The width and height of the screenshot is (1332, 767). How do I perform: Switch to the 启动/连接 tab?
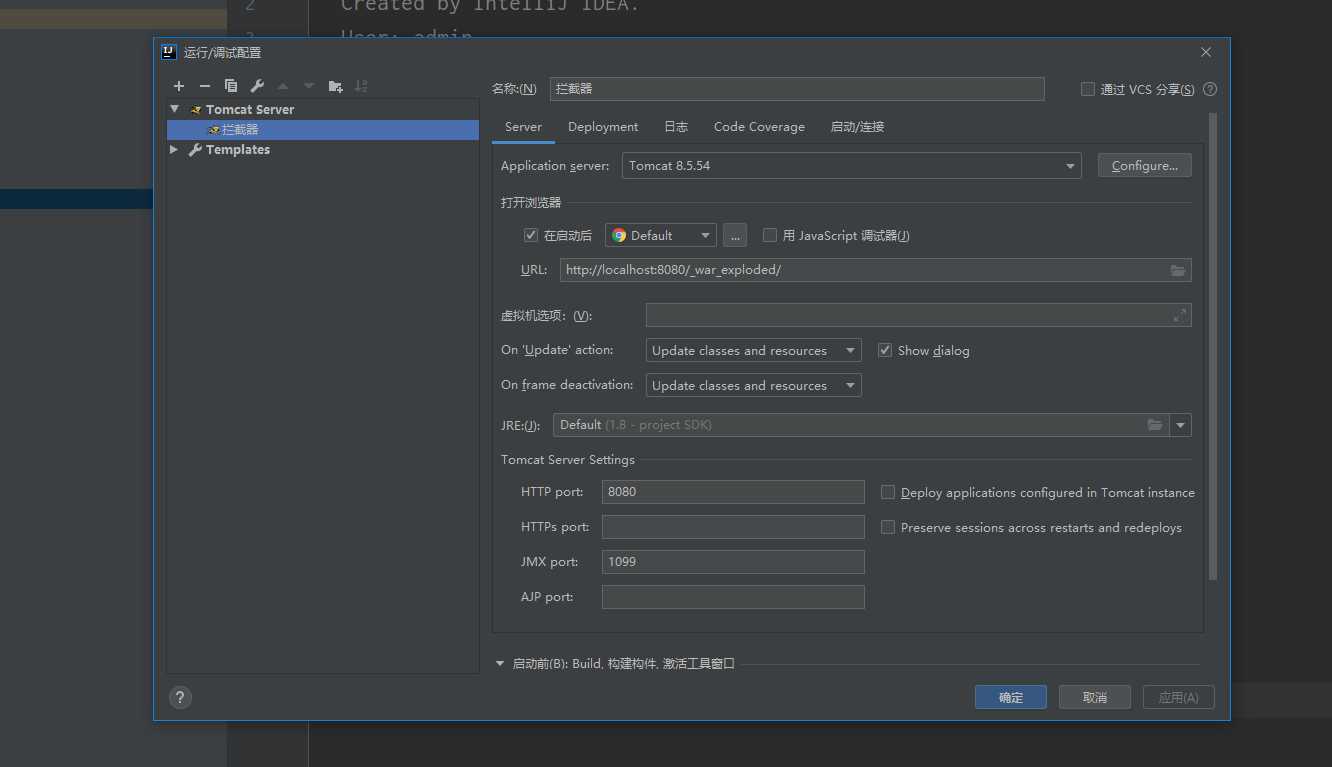click(857, 127)
